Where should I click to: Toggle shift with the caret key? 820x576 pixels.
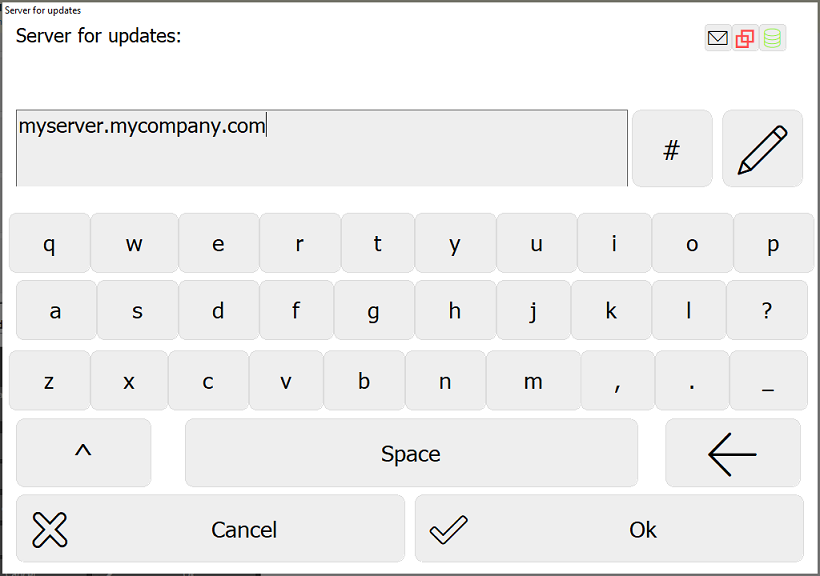click(x=84, y=453)
